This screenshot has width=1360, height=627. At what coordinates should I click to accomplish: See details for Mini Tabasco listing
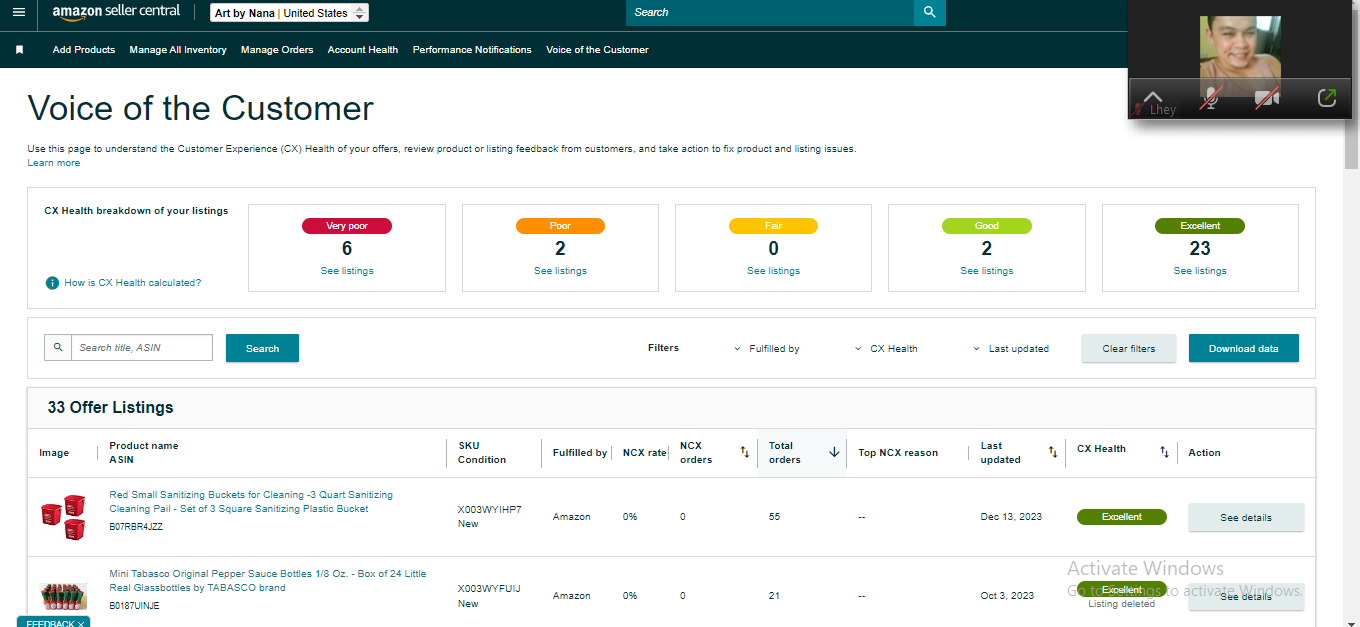pos(1246,596)
